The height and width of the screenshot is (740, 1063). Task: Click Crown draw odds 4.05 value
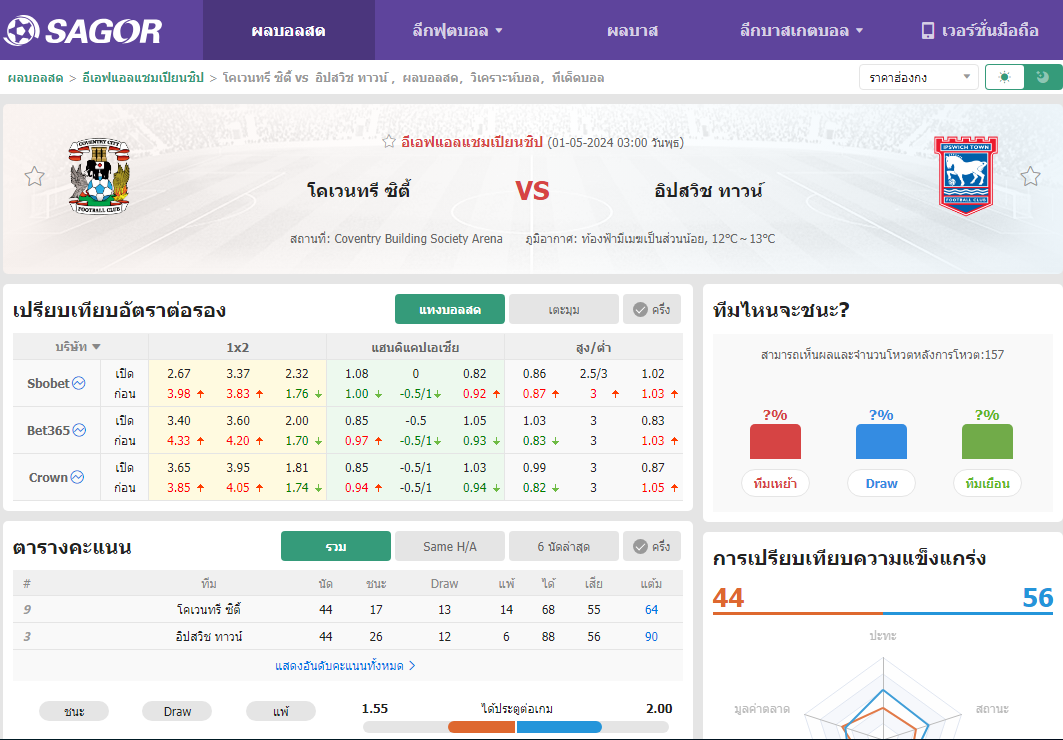click(x=238, y=487)
